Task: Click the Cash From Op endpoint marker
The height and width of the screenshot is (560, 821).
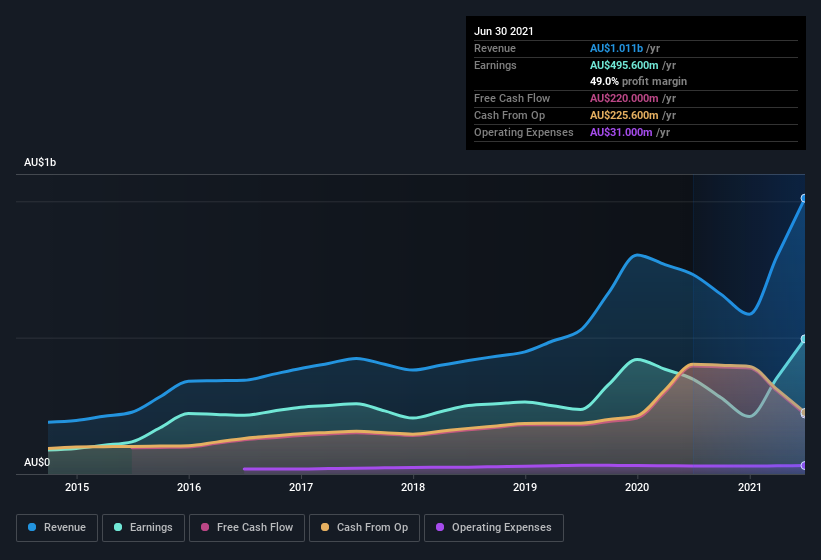Action: click(x=804, y=413)
